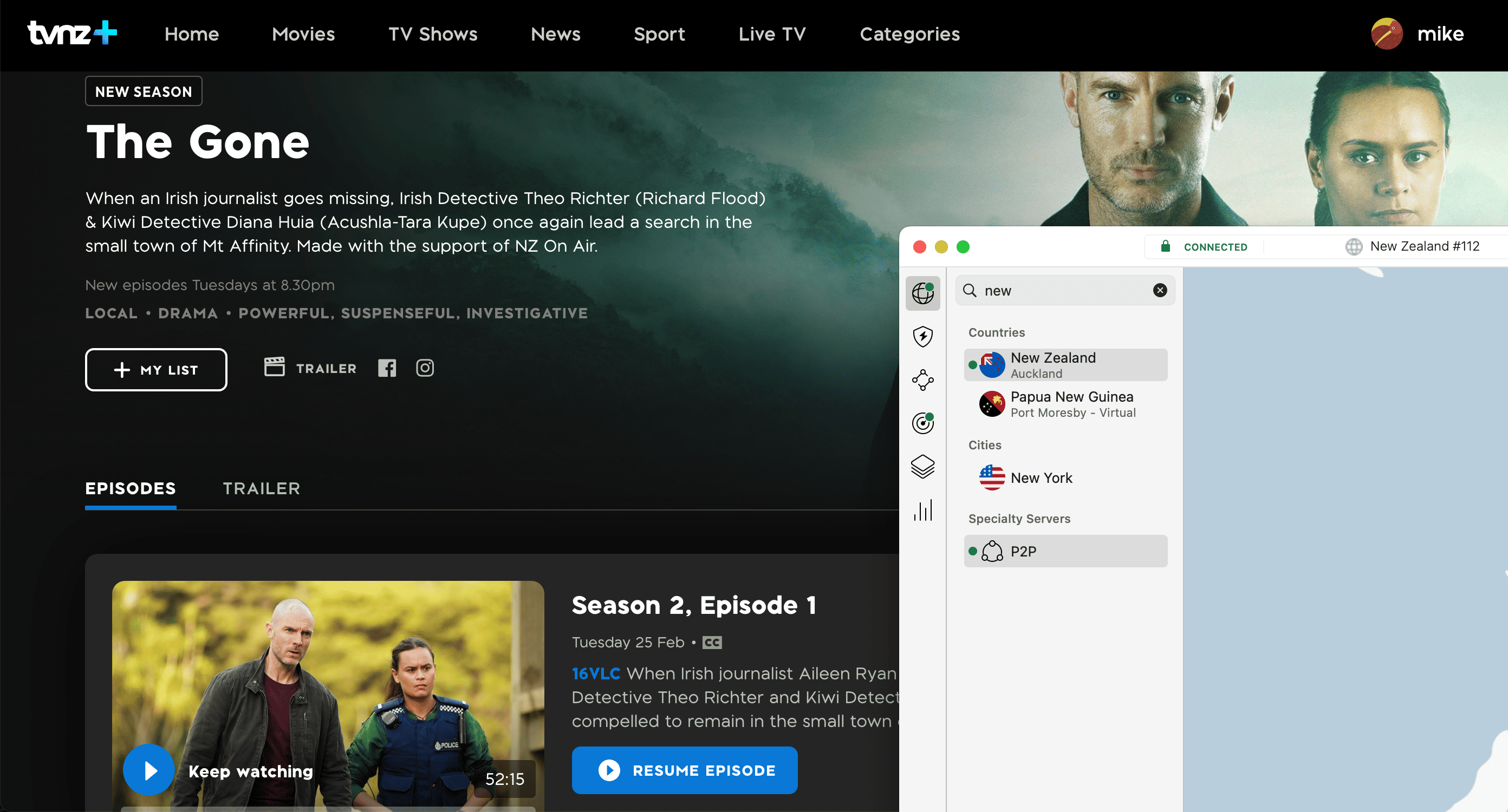Switch connection to Papua New Guinea
The height and width of the screenshot is (812, 1508).
click(x=1065, y=404)
